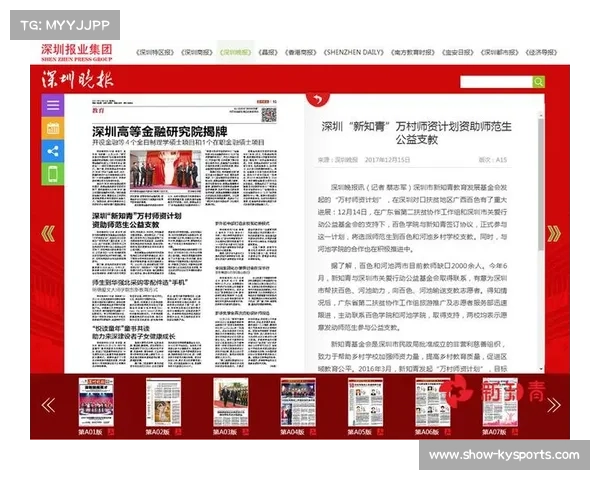Show later page thumbnails in bottom strip
Image resolution: width=600 pixels, height=480 pixels.
(x=554, y=405)
